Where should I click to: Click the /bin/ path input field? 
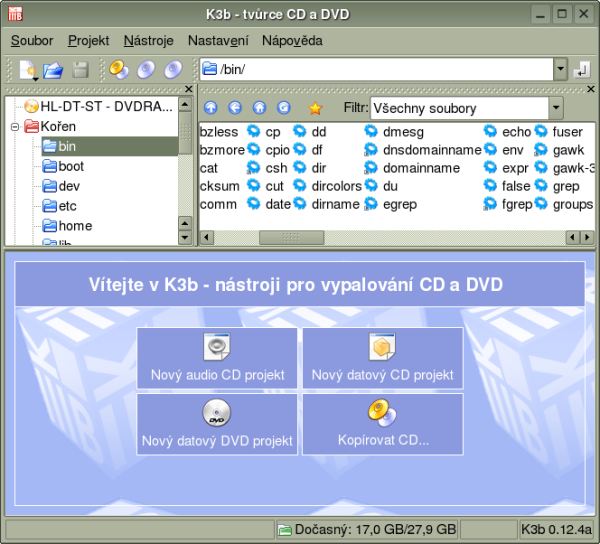[377, 69]
